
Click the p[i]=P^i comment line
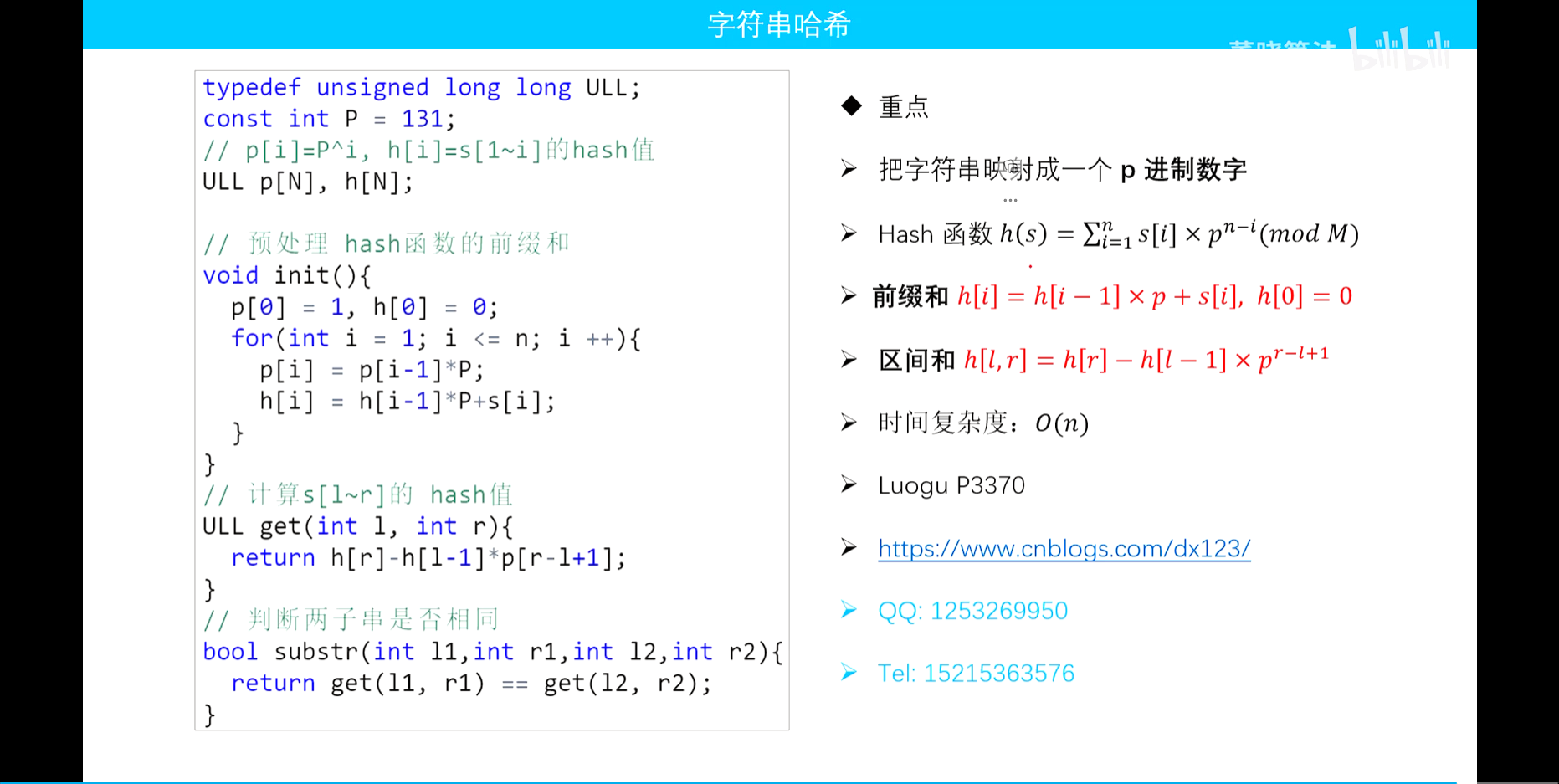[x=429, y=150]
